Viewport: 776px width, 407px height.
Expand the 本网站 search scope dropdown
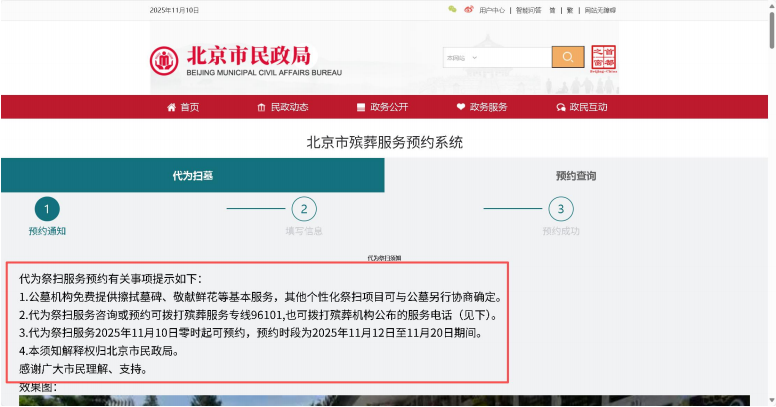coord(464,58)
